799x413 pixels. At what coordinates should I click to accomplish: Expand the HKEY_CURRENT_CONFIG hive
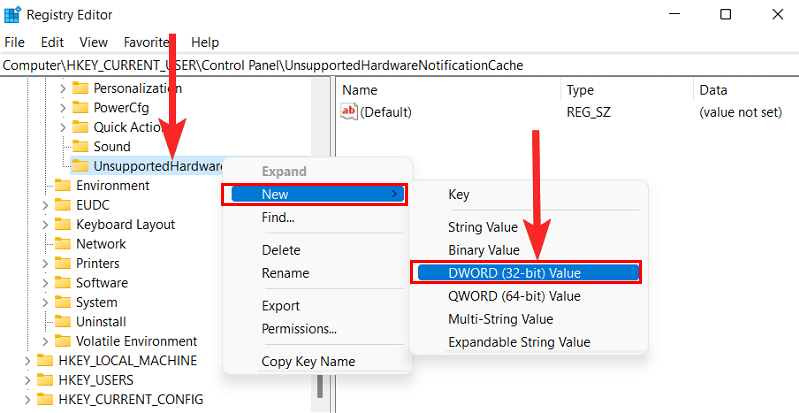(26, 400)
